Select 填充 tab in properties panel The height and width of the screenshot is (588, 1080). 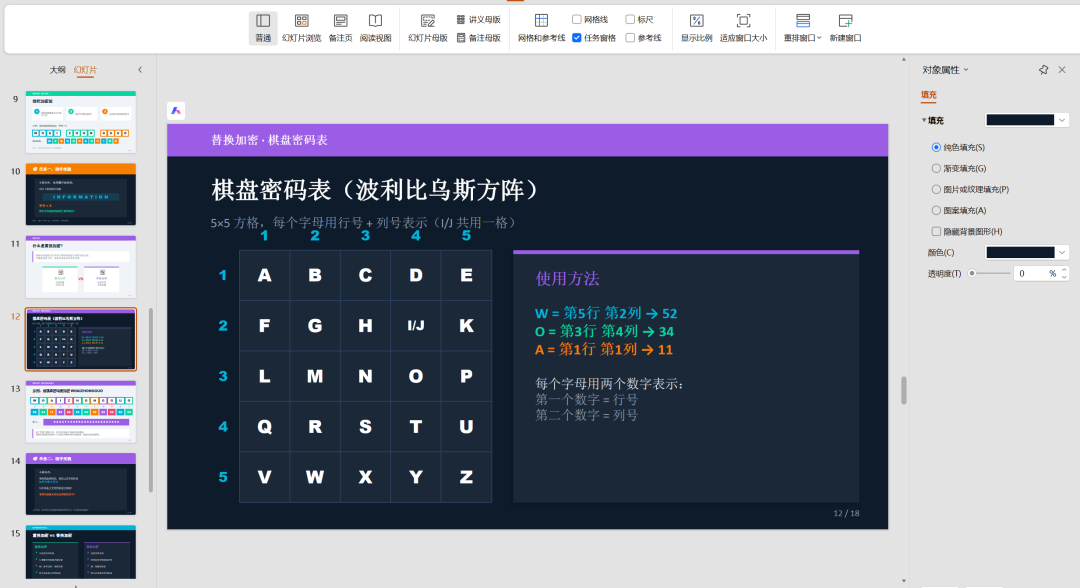928,95
